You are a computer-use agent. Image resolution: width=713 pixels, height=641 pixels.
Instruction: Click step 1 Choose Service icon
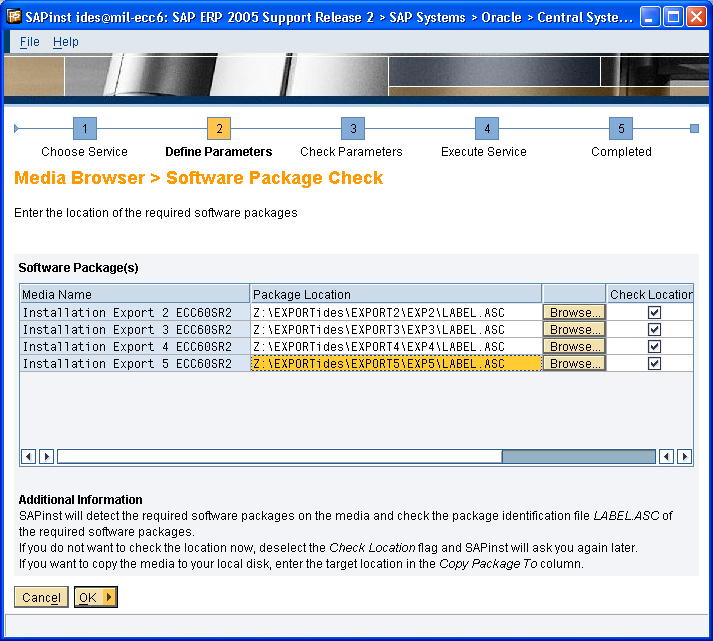coord(85,129)
